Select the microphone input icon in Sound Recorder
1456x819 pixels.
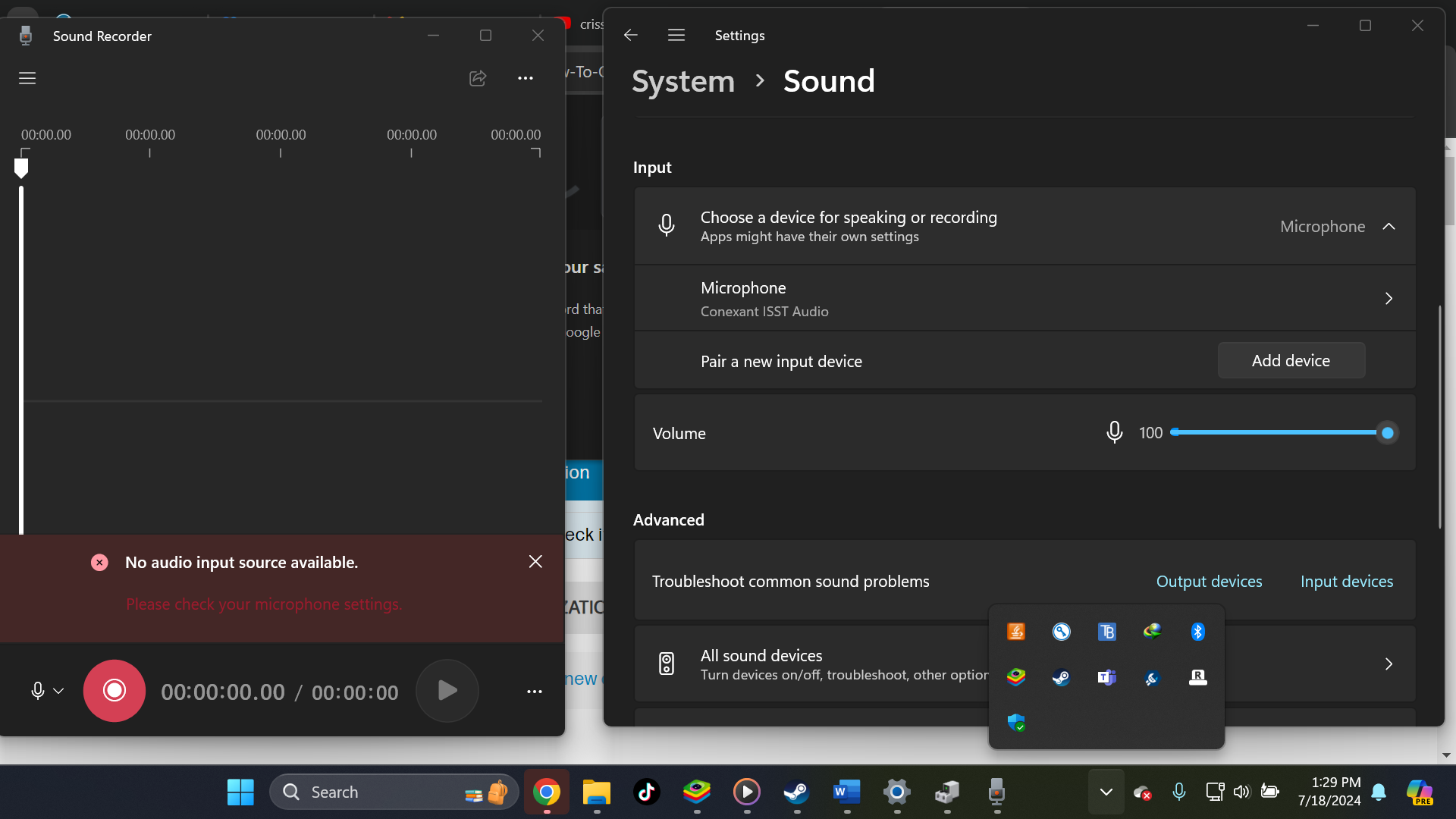(38, 691)
